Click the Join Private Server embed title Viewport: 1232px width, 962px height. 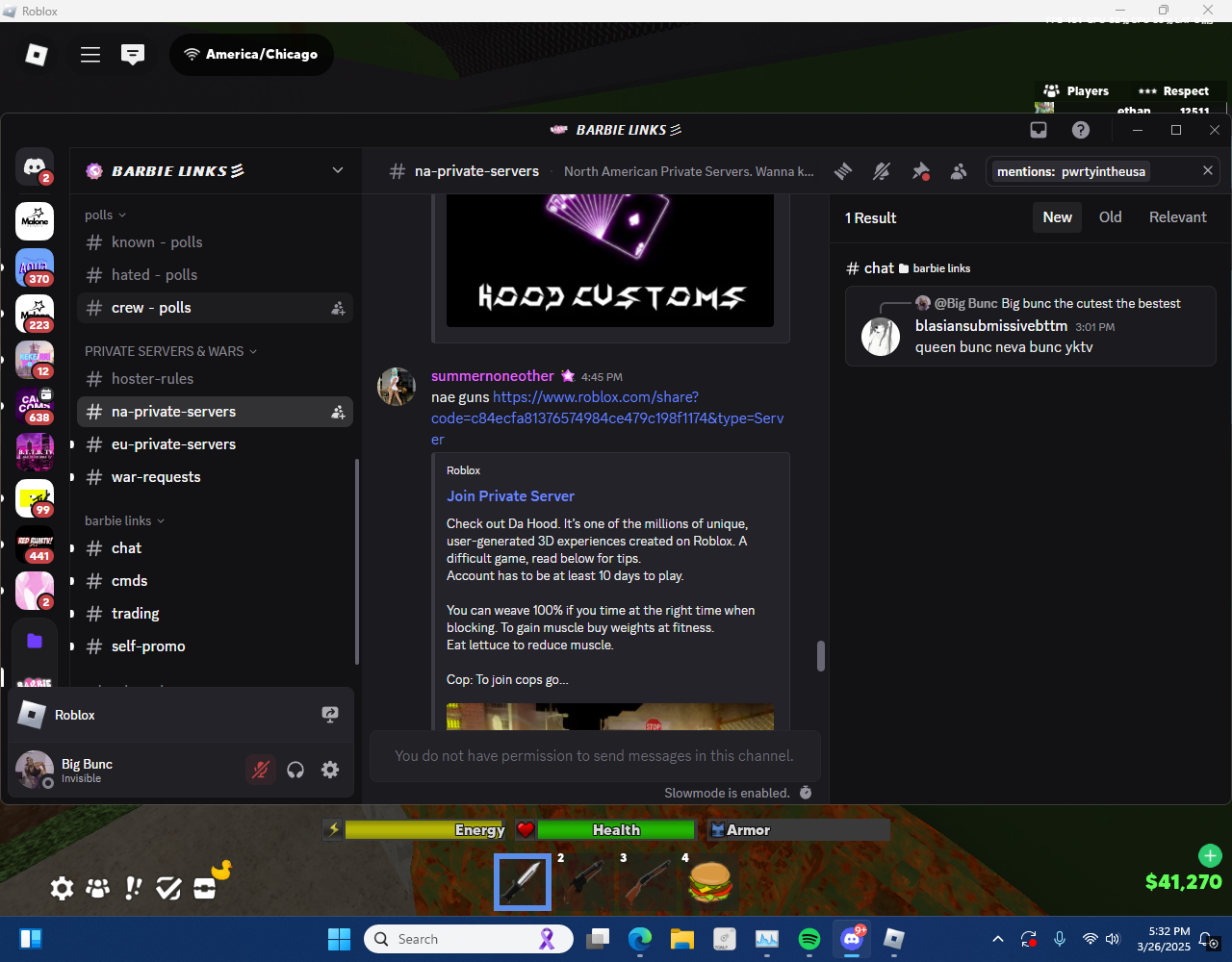click(x=510, y=496)
